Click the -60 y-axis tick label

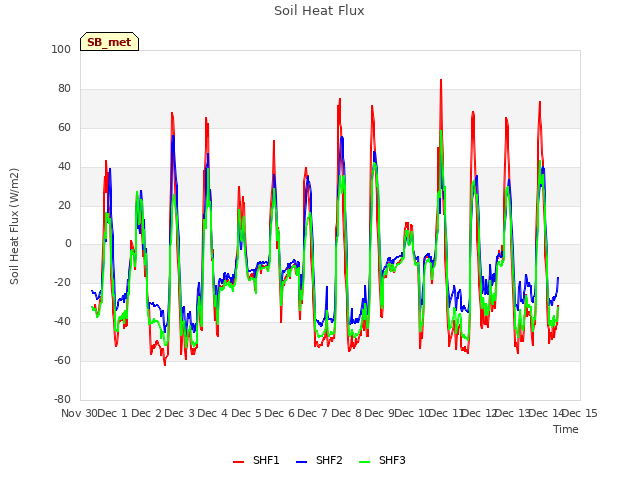pyautogui.click(x=62, y=360)
